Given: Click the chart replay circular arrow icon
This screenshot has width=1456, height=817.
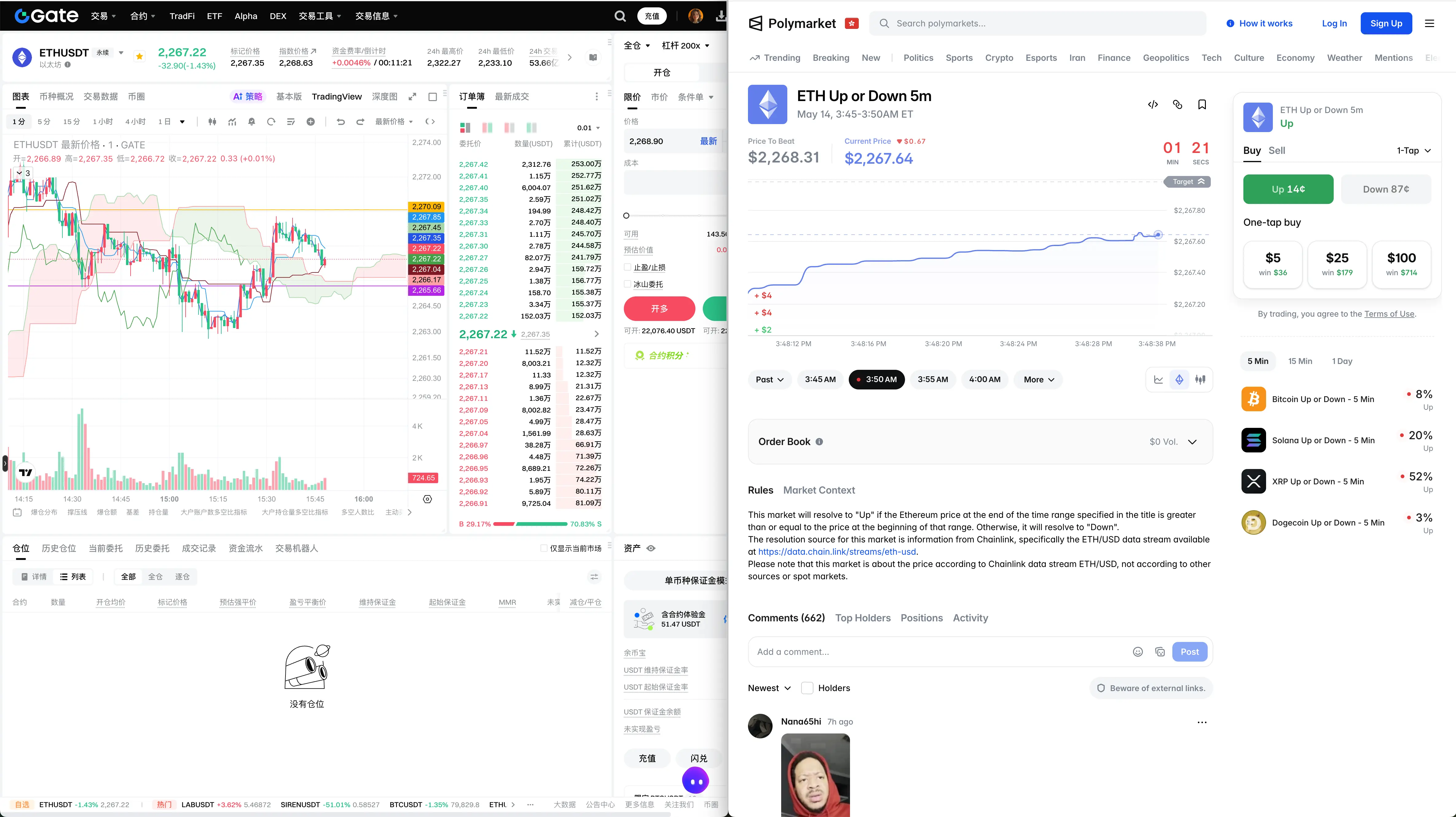Looking at the screenshot, I should 271,122.
